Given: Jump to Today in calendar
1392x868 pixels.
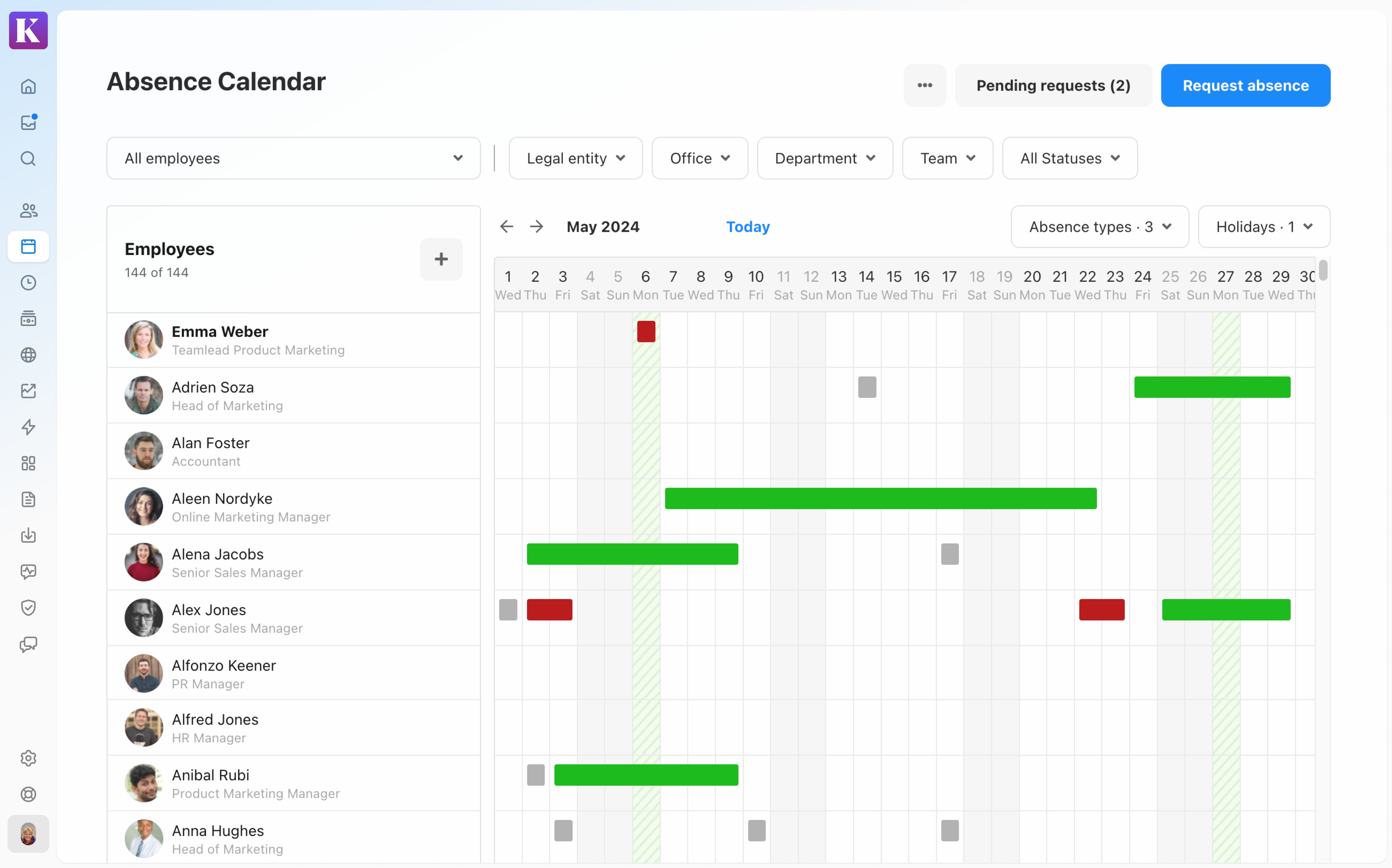Looking at the screenshot, I should 747,227.
